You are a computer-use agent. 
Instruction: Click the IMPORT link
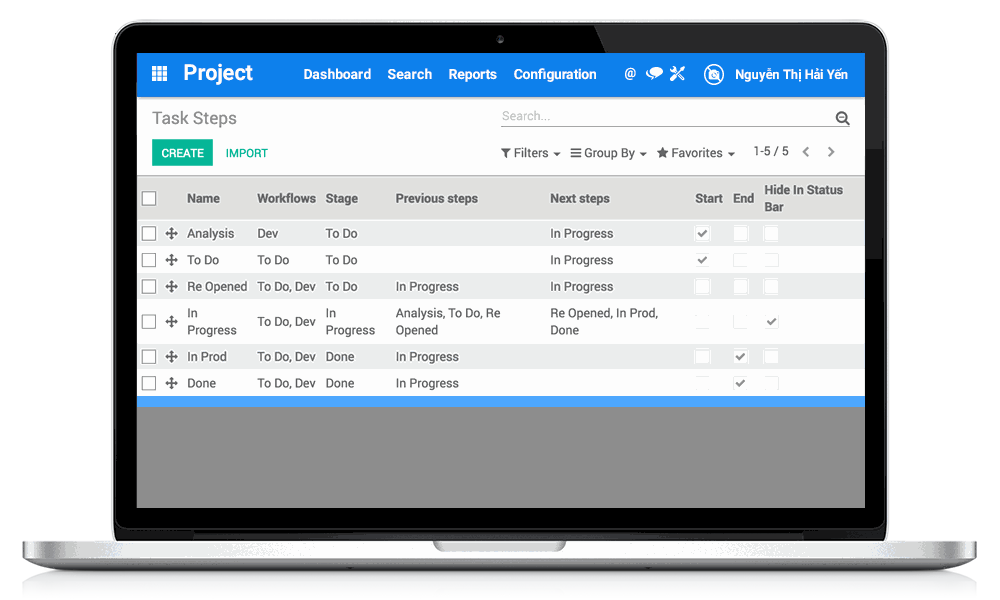point(246,153)
